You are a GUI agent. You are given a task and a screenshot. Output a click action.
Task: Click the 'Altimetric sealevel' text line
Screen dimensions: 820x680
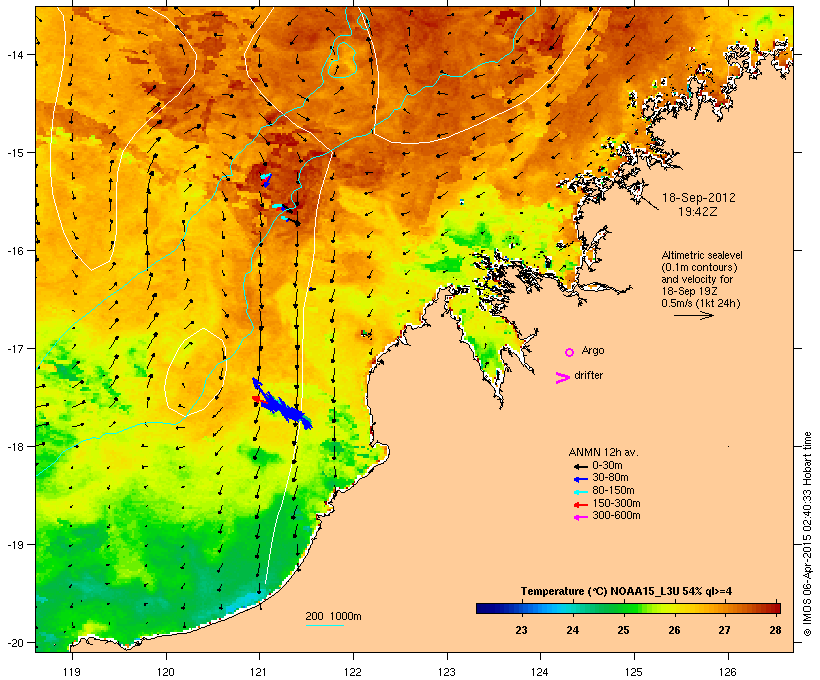tap(702, 255)
